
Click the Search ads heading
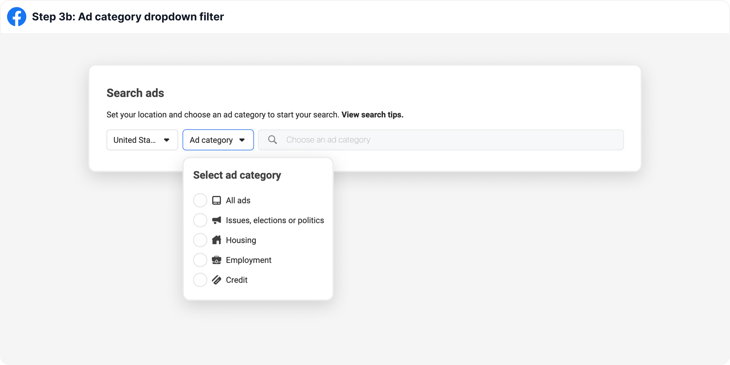click(x=135, y=93)
